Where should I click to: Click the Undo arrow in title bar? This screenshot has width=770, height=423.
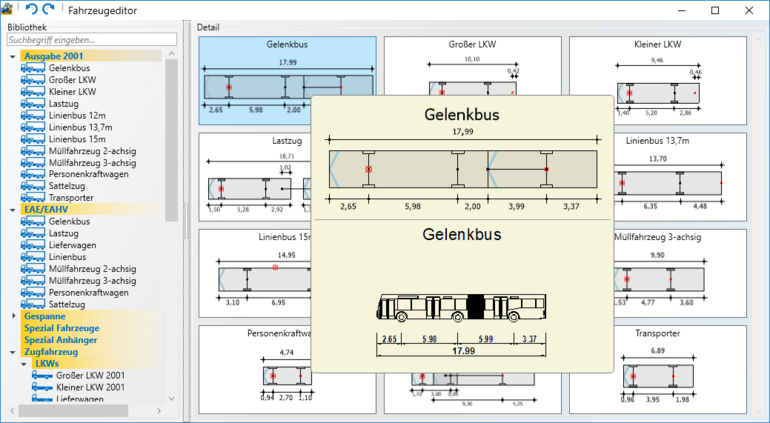pos(31,9)
